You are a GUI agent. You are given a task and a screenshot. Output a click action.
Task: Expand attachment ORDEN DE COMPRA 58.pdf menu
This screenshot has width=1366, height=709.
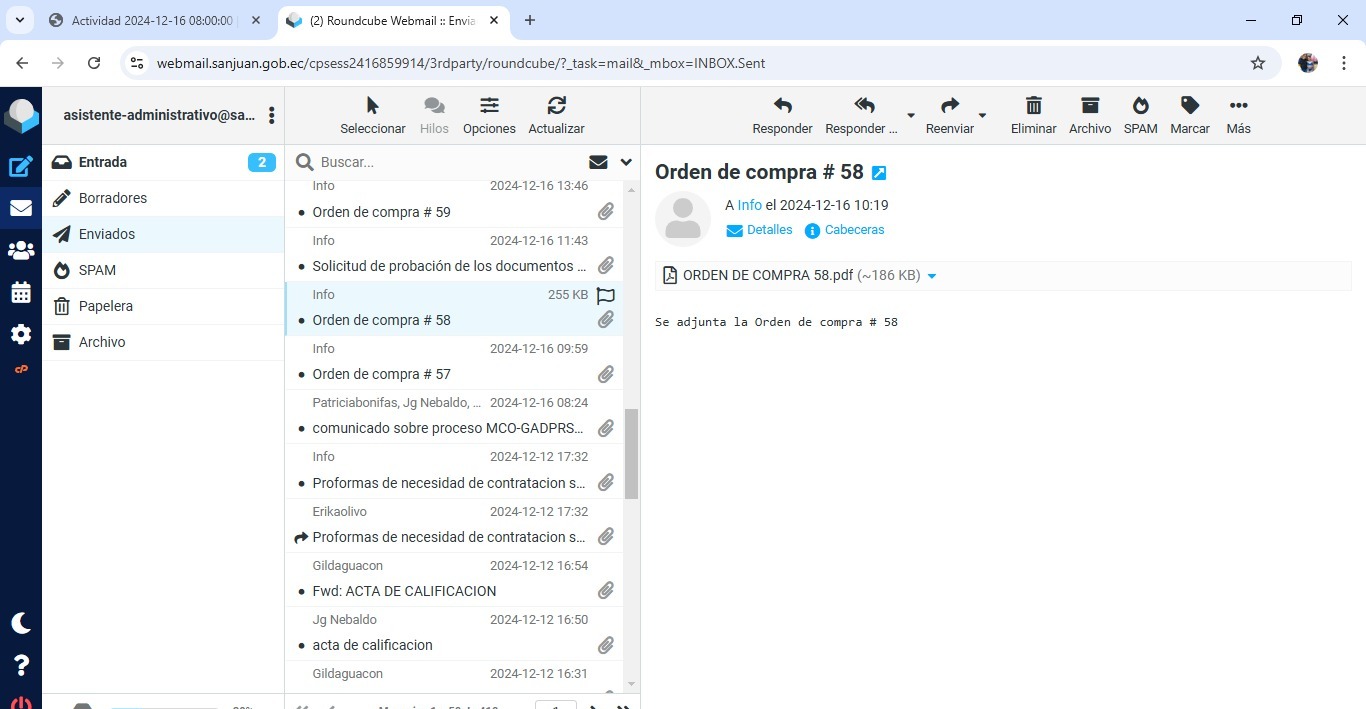(932, 276)
